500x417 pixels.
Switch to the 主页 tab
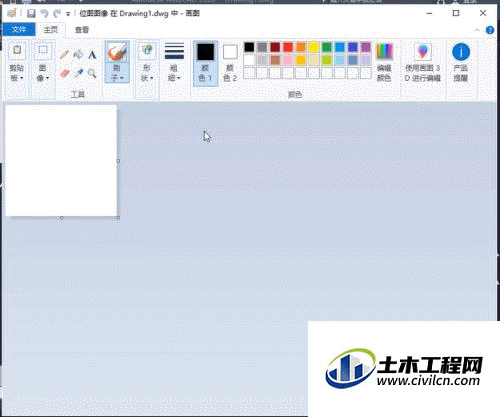[x=51, y=30]
